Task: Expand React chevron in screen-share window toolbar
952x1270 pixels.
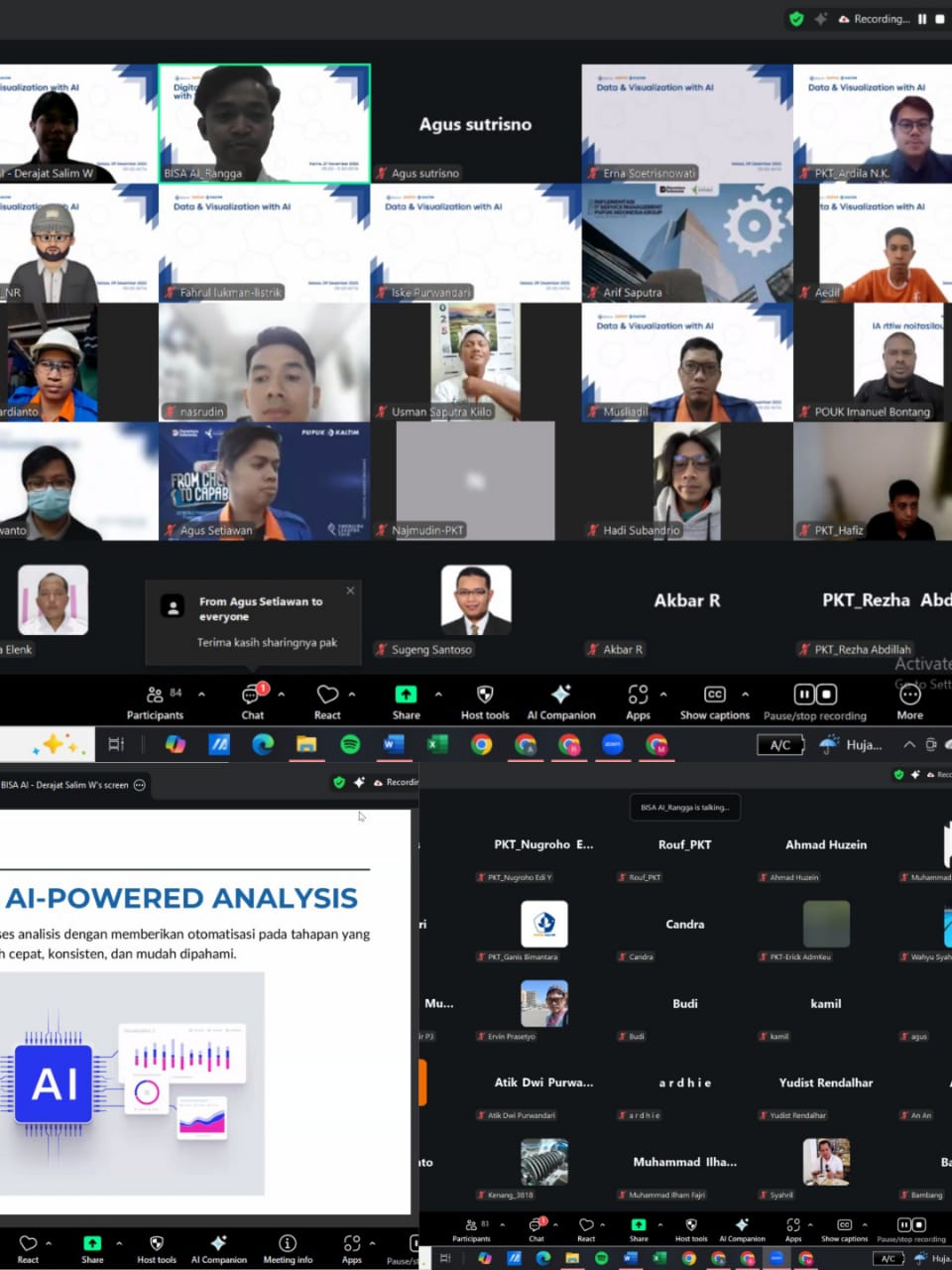Action: pyautogui.click(x=49, y=1242)
